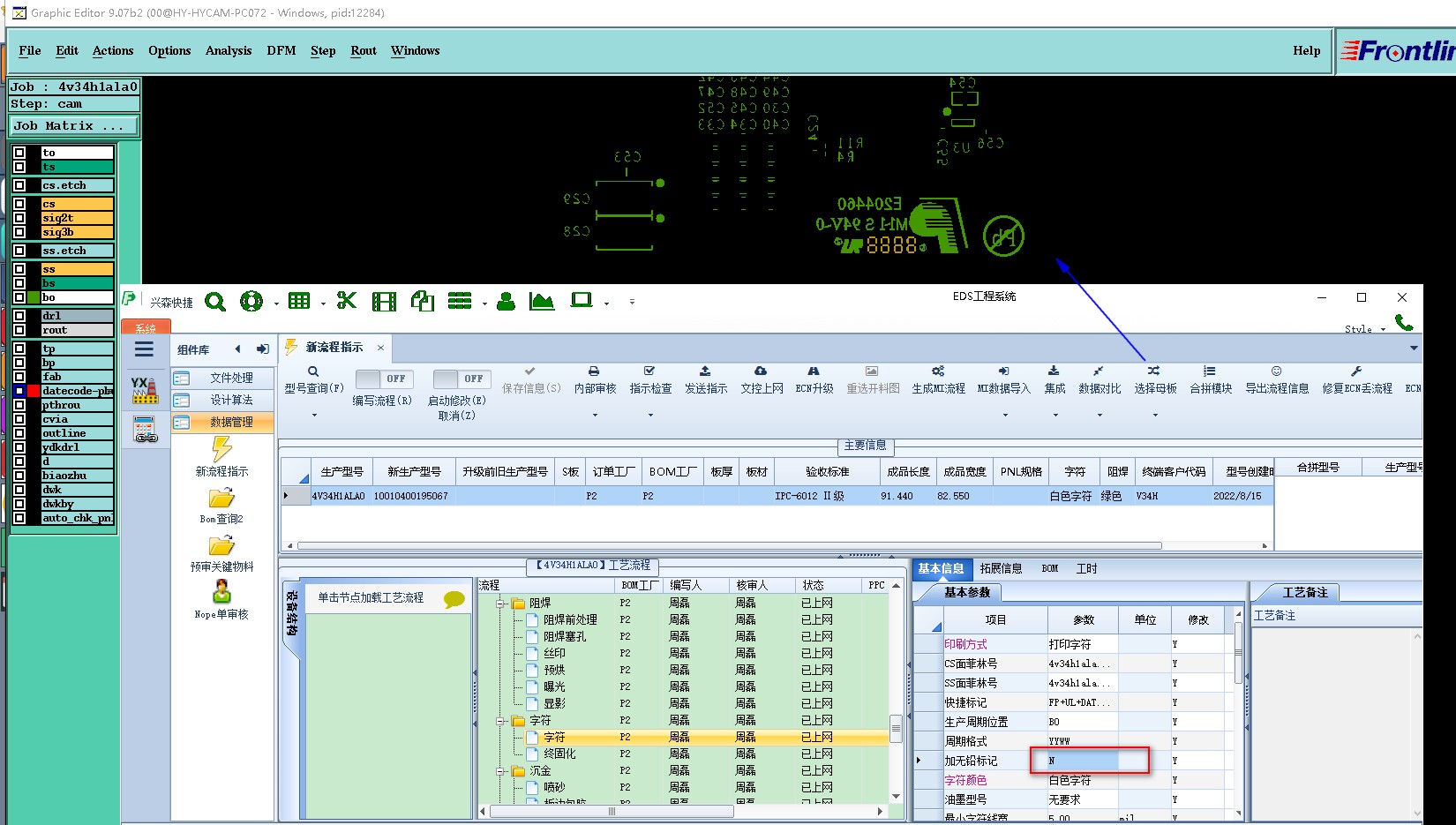Click the area chart icon in EDS toolbar

pos(542,302)
